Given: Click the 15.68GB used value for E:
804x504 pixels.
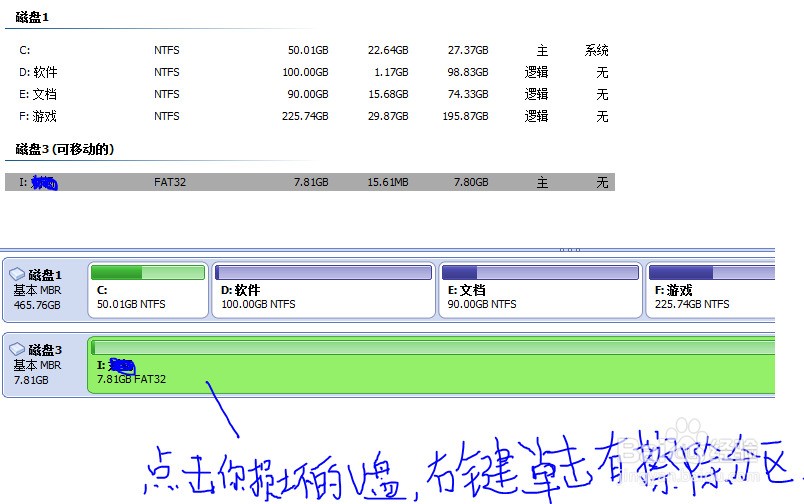Looking at the screenshot, I should (x=388, y=94).
